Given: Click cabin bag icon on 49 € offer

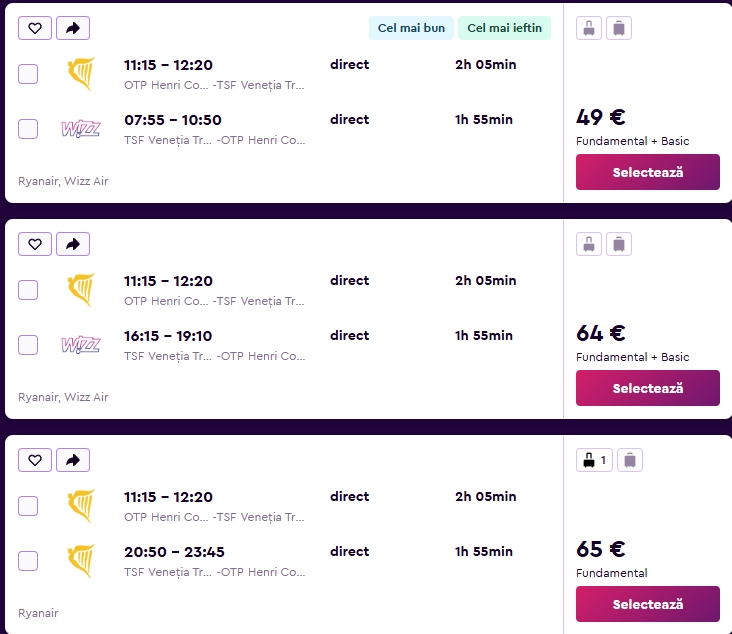Looking at the screenshot, I should click(x=589, y=28).
